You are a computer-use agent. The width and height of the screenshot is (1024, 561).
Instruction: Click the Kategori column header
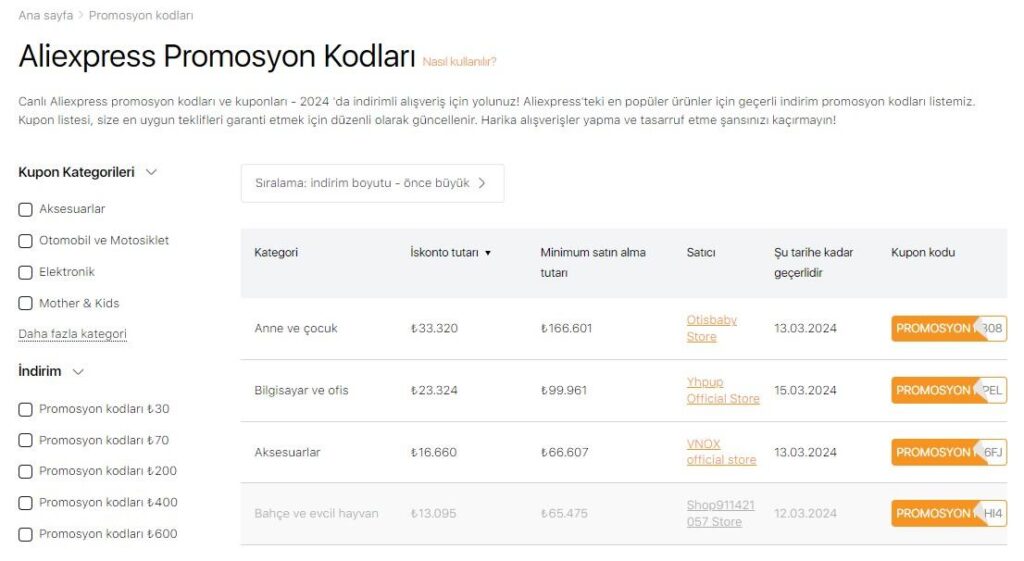click(x=276, y=253)
